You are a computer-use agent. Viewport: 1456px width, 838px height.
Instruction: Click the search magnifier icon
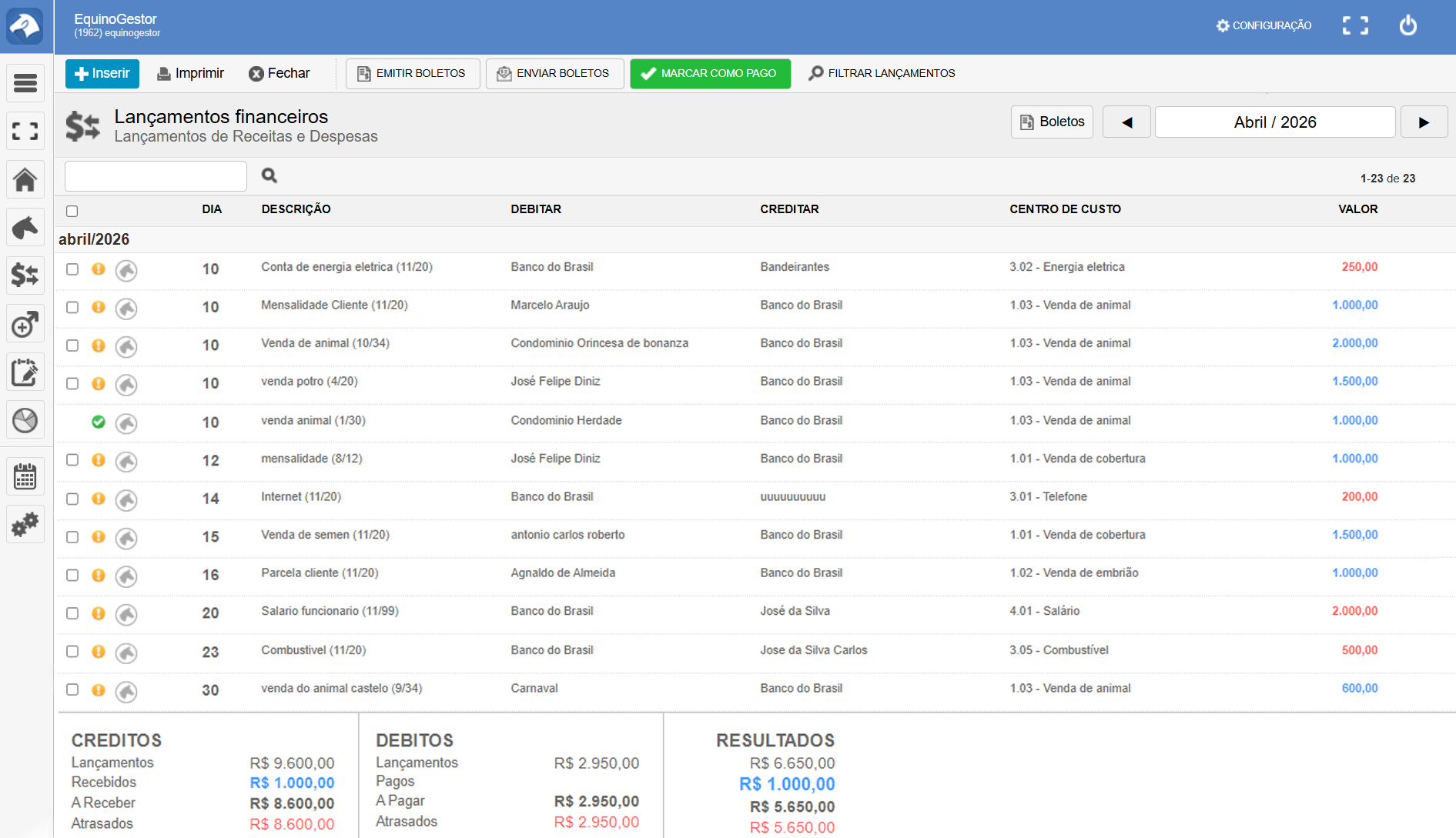(269, 176)
